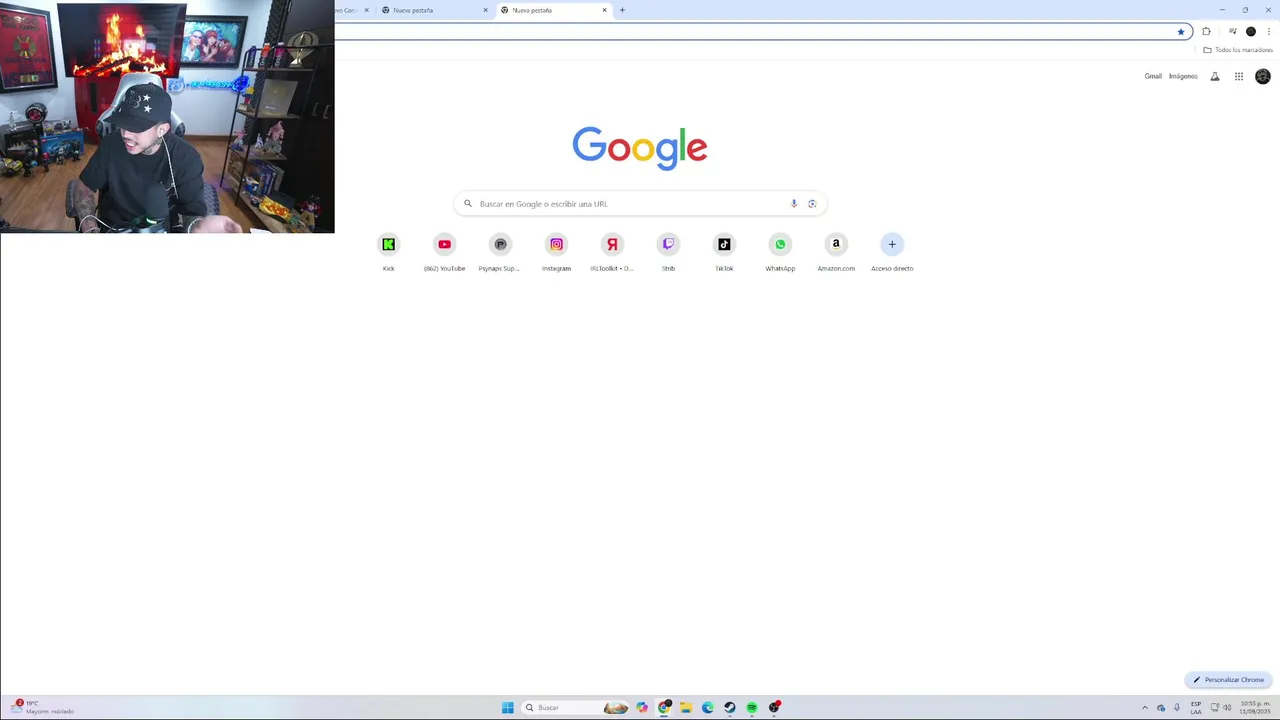Screen dimensions: 1280x720
Task: Open the Chrome profile icon in toolbar
Action: (1250, 32)
